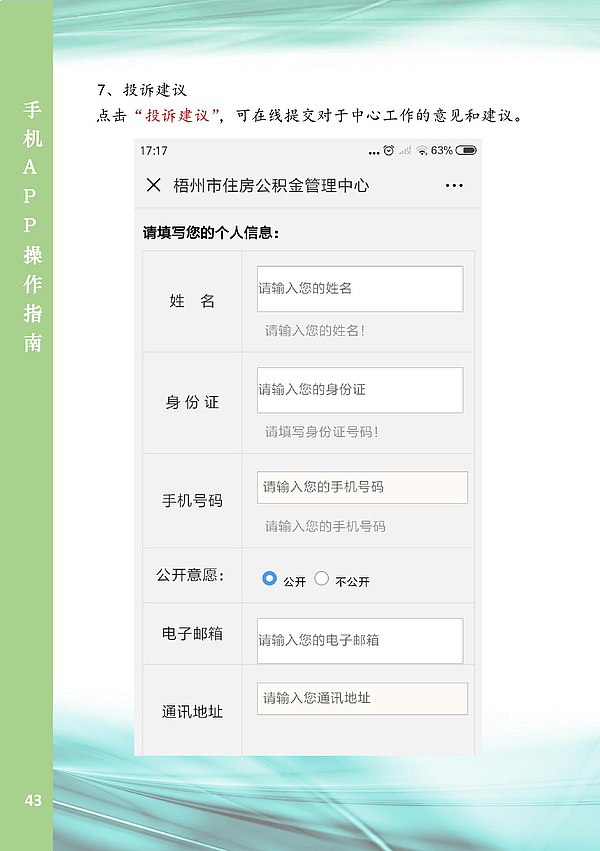This screenshot has height=851, width=600.
Task: Tap the cellular signal bars icon
Action: click(x=404, y=151)
